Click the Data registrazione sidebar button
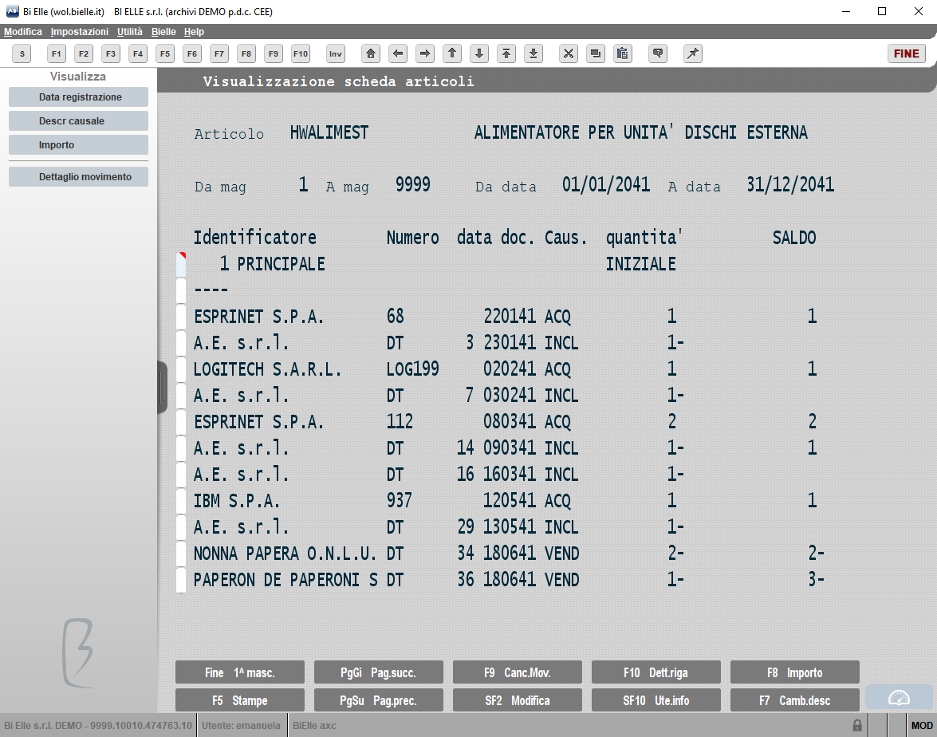Screen dimensions: 937x737 (x=78, y=97)
